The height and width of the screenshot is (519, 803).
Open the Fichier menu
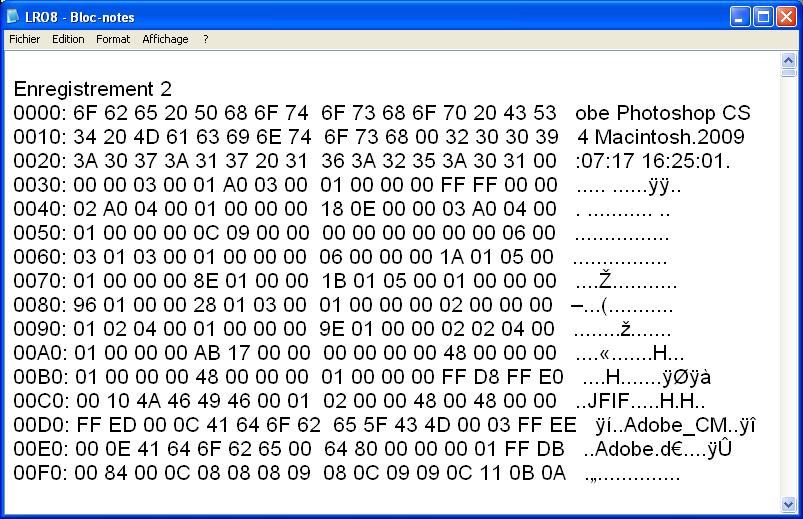tap(25, 39)
